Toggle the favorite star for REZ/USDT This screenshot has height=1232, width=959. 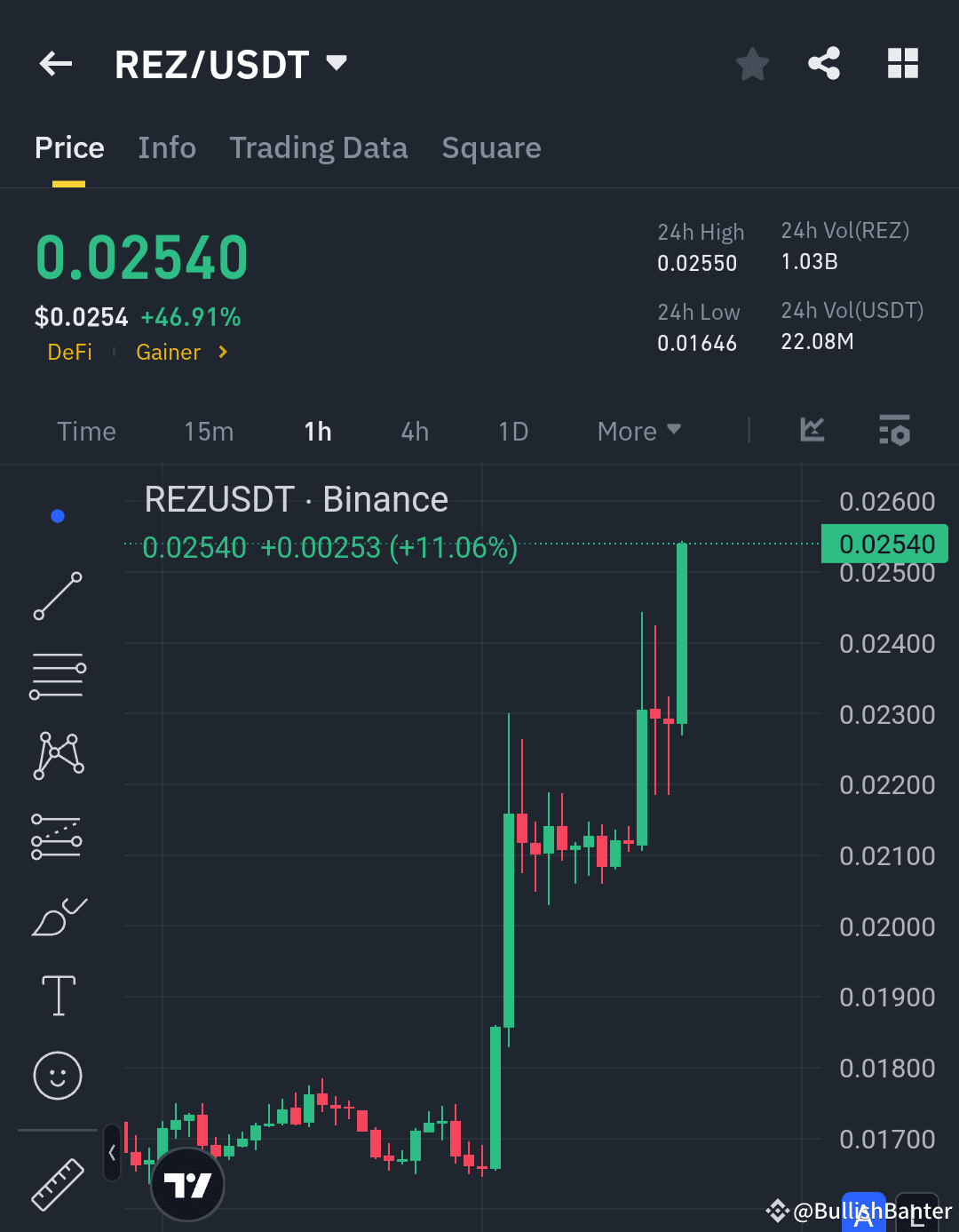point(751,63)
